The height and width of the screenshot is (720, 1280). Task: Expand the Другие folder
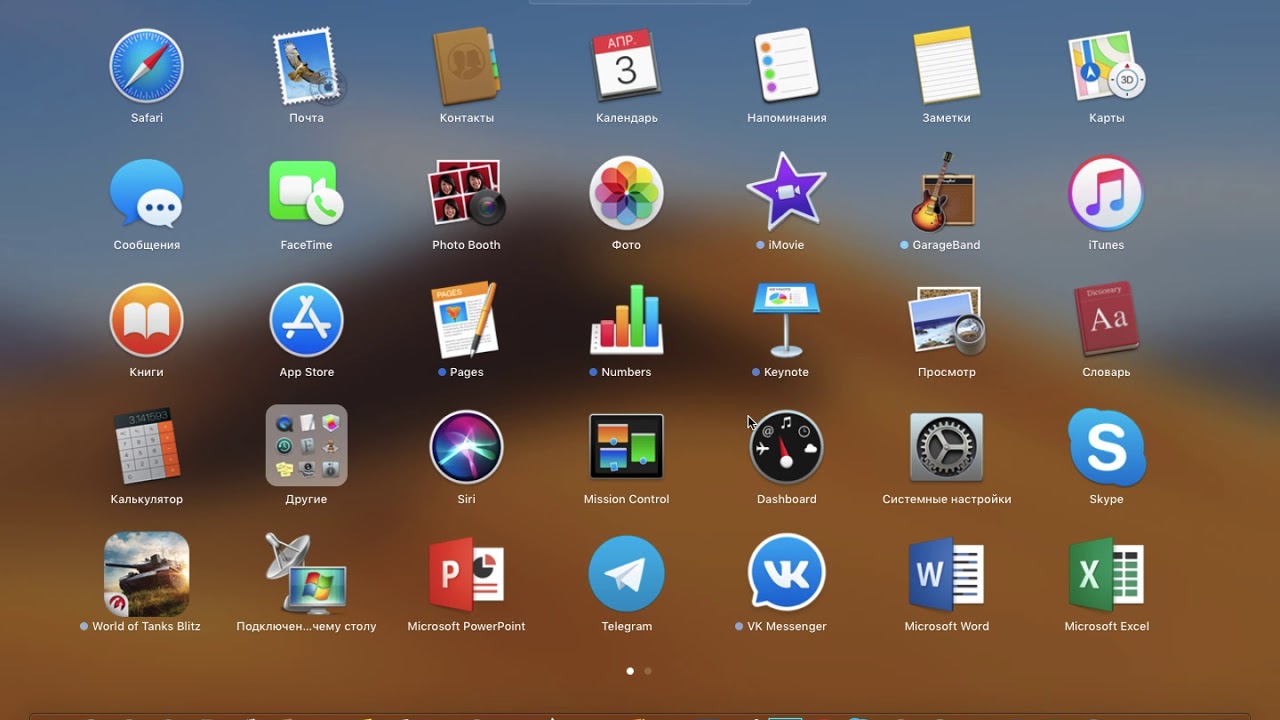pyautogui.click(x=307, y=446)
